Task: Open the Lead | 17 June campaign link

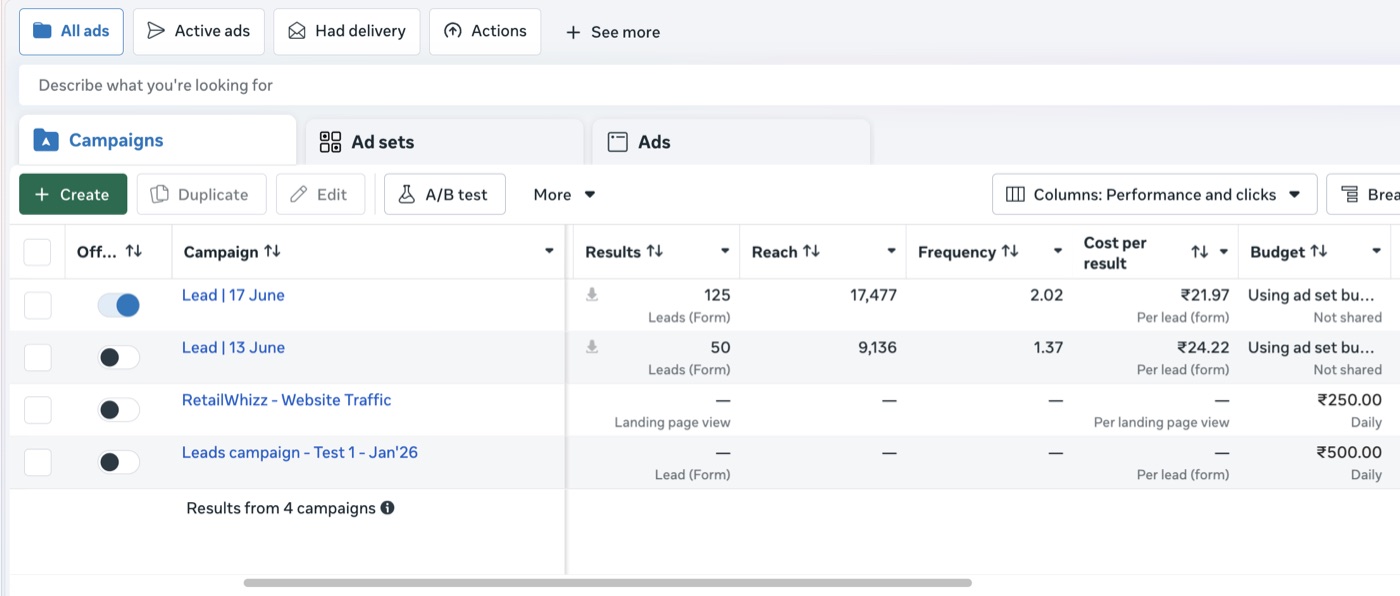Action: point(233,295)
